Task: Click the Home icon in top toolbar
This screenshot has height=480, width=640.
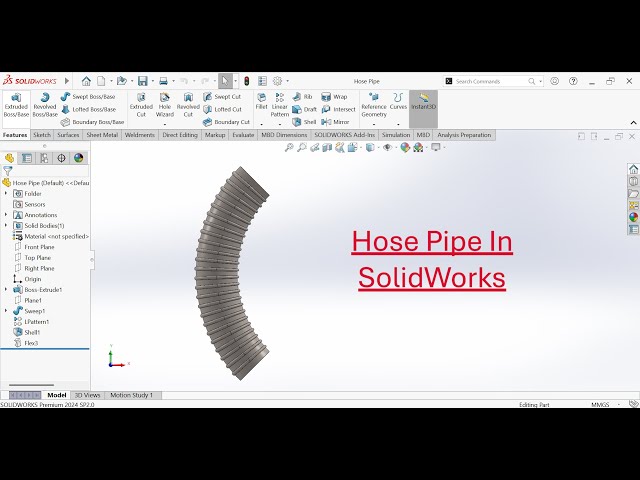Action: click(x=86, y=81)
